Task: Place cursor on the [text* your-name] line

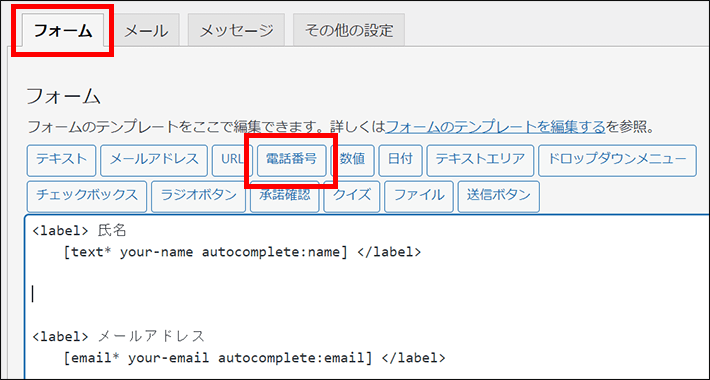Action: click(242, 252)
